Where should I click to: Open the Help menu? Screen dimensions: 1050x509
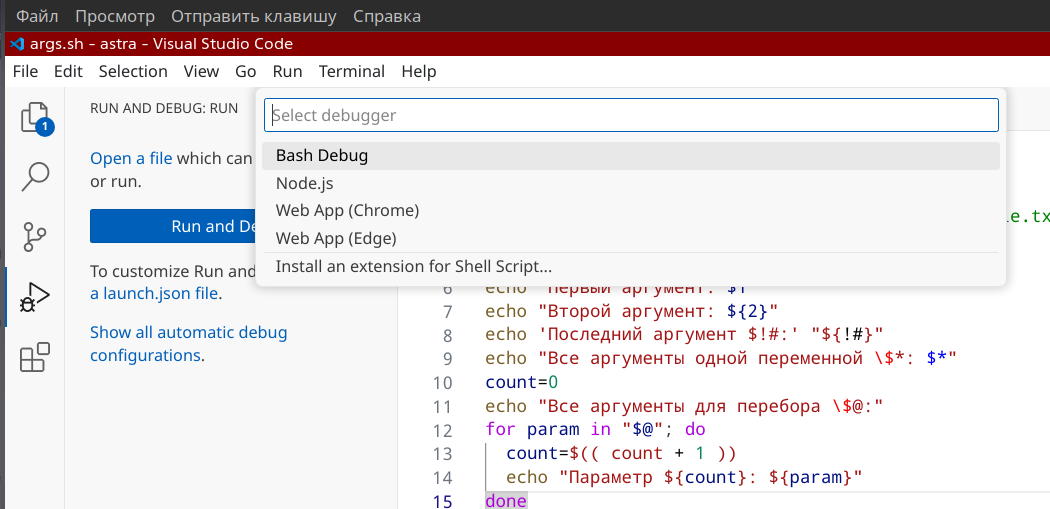point(419,71)
